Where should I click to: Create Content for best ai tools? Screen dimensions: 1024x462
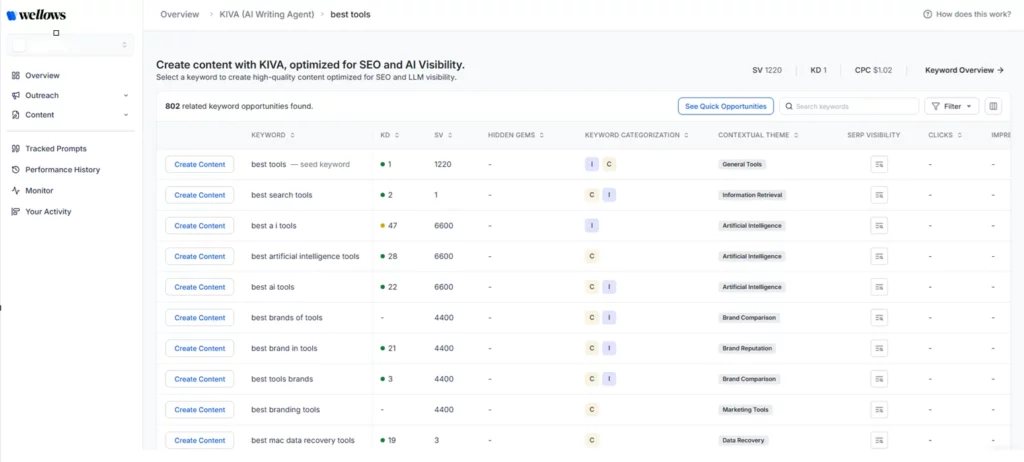click(199, 288)
